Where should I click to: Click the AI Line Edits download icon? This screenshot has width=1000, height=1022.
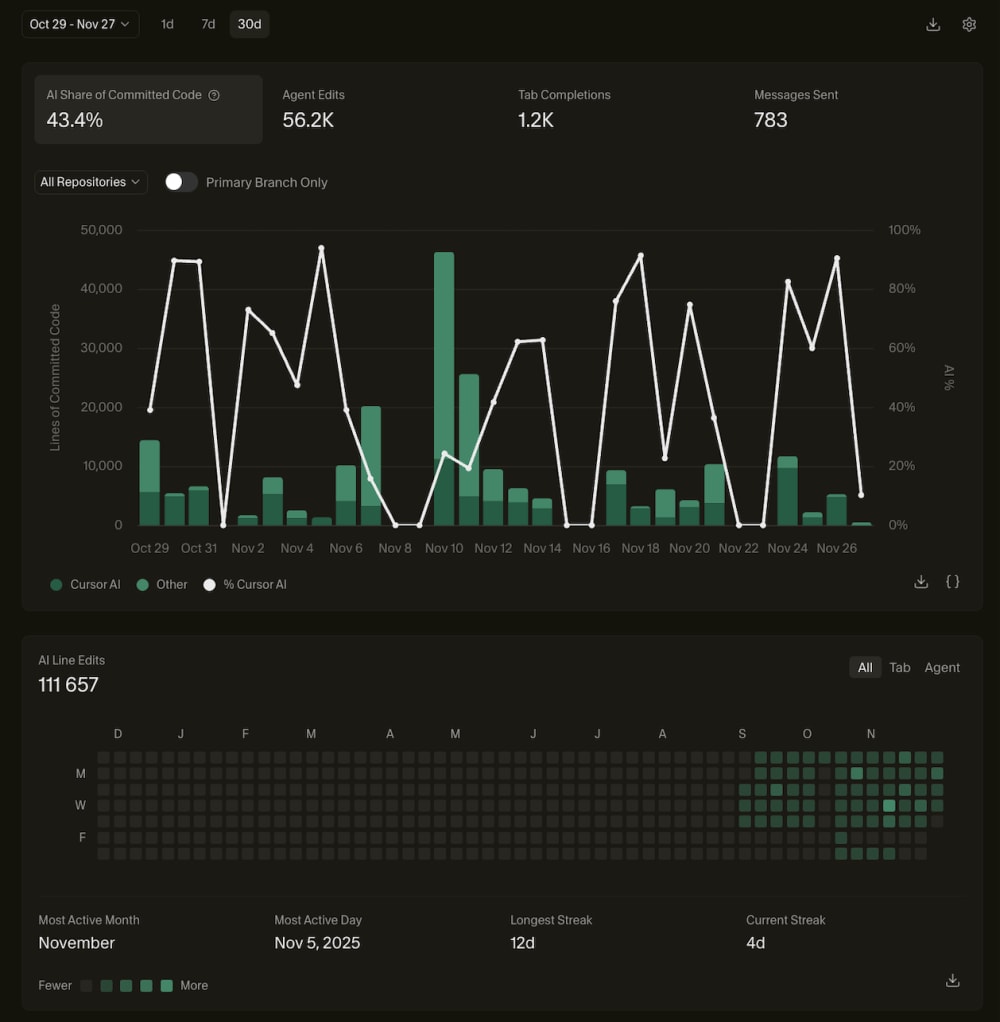952,980
